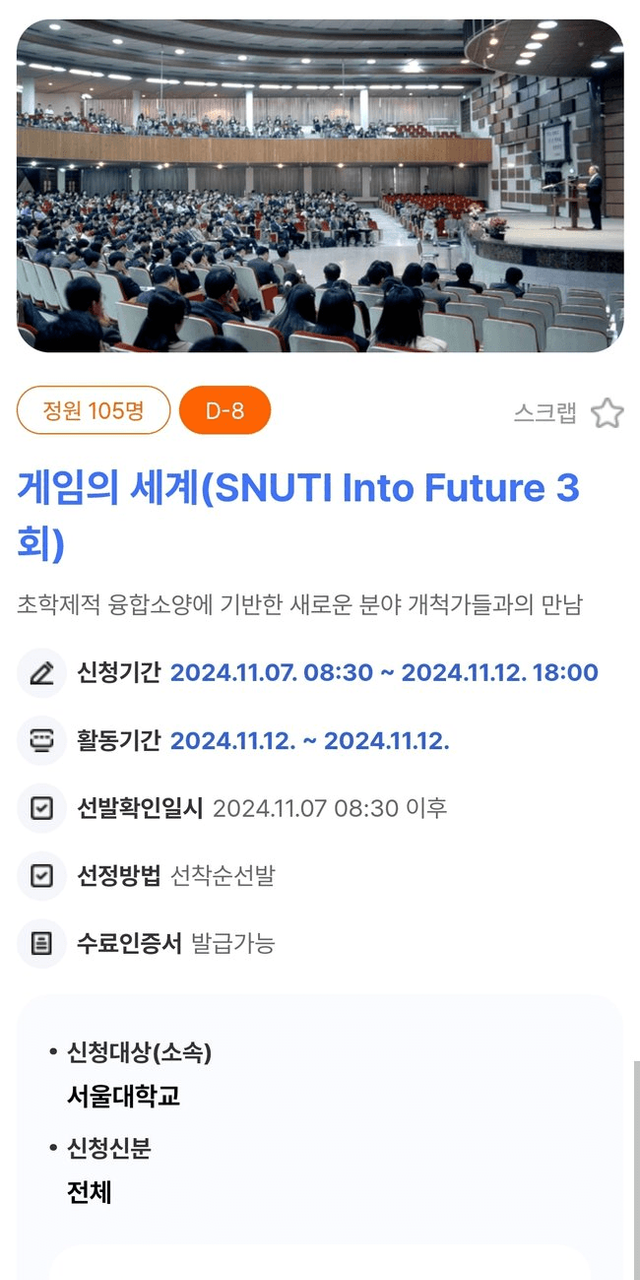Image resolution: width=640 pixels, height=1280 pixels.
Task: Select the 서울대학교 affiliation text
Action: 124,1096
